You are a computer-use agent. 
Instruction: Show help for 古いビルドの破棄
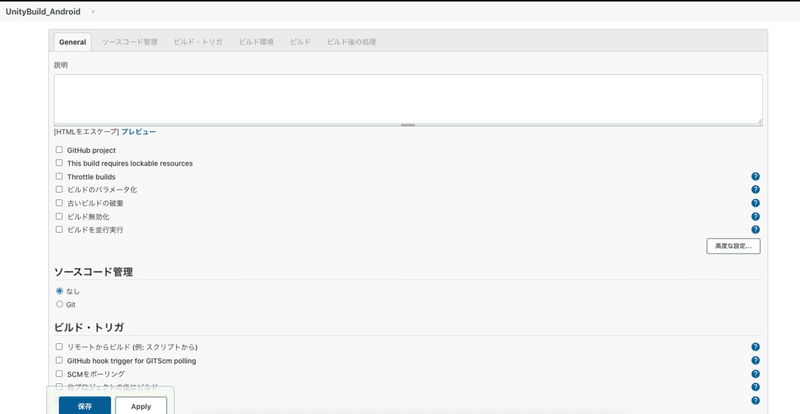755,203
